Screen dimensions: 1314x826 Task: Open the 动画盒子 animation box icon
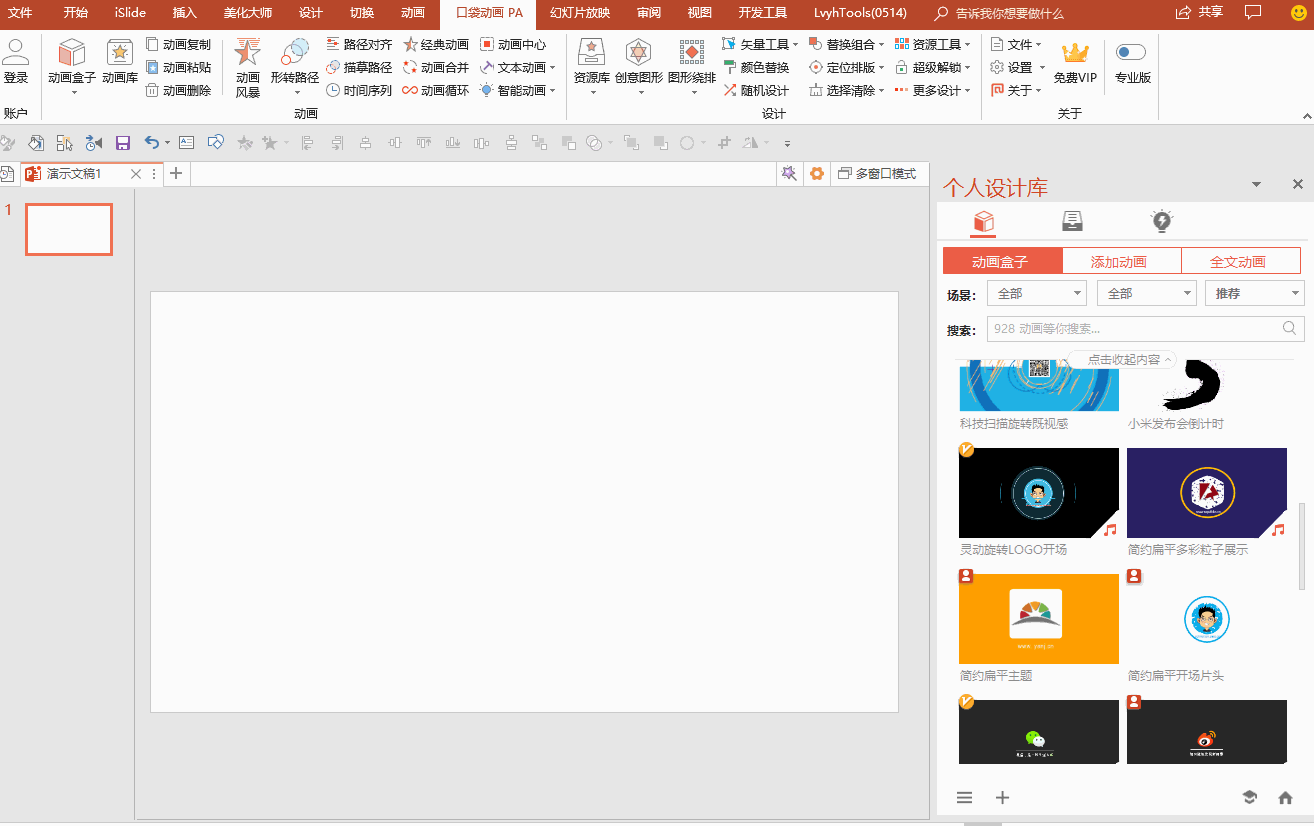(x=71, y=54)
